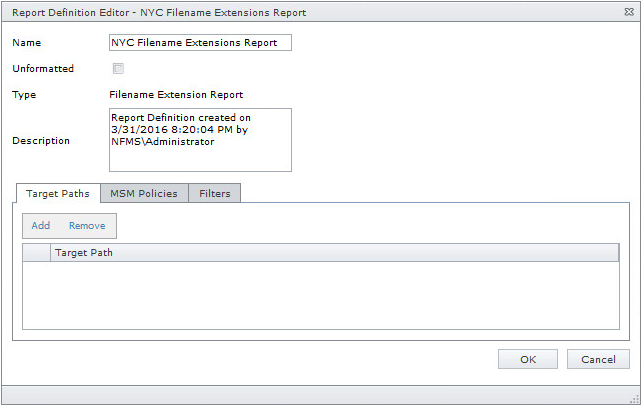
Task: Click Remove in the target paths toolbar
Action: click(87, 226)
